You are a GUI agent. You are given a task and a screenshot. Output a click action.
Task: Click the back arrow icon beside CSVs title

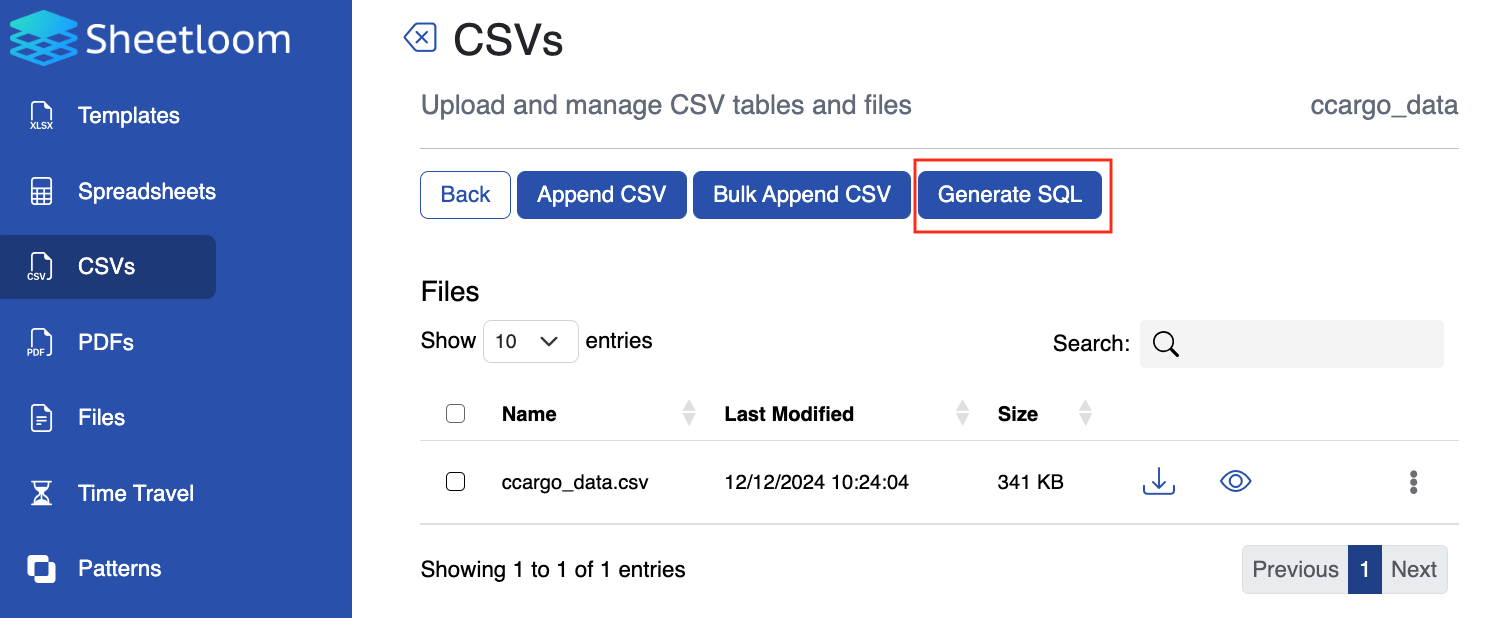coord(420,39)
